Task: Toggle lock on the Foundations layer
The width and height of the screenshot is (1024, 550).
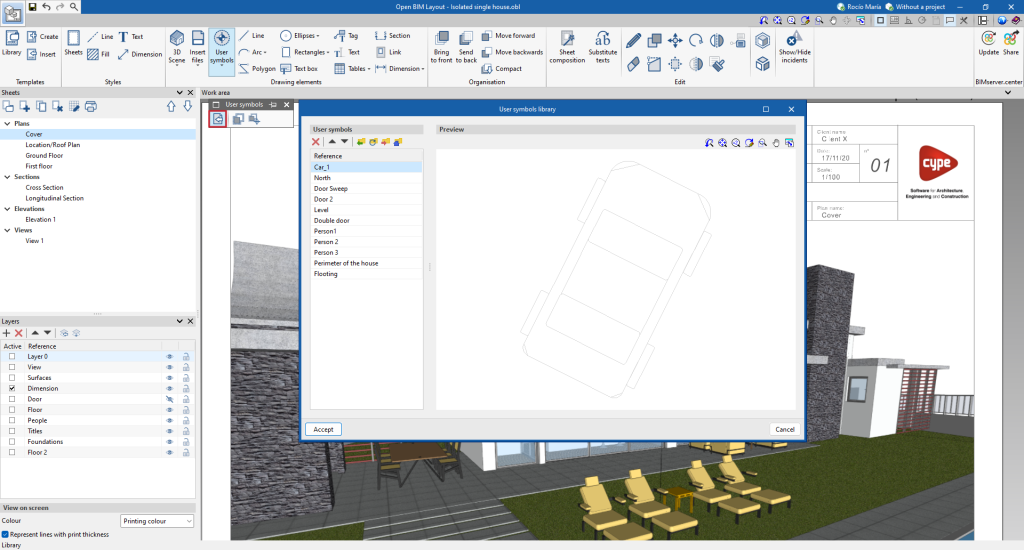Action: pyautogui.click(x=186, y=442)
